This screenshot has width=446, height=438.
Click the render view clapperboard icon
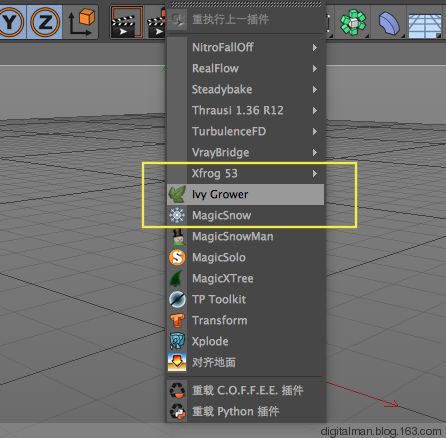click(x=126, y=23)
